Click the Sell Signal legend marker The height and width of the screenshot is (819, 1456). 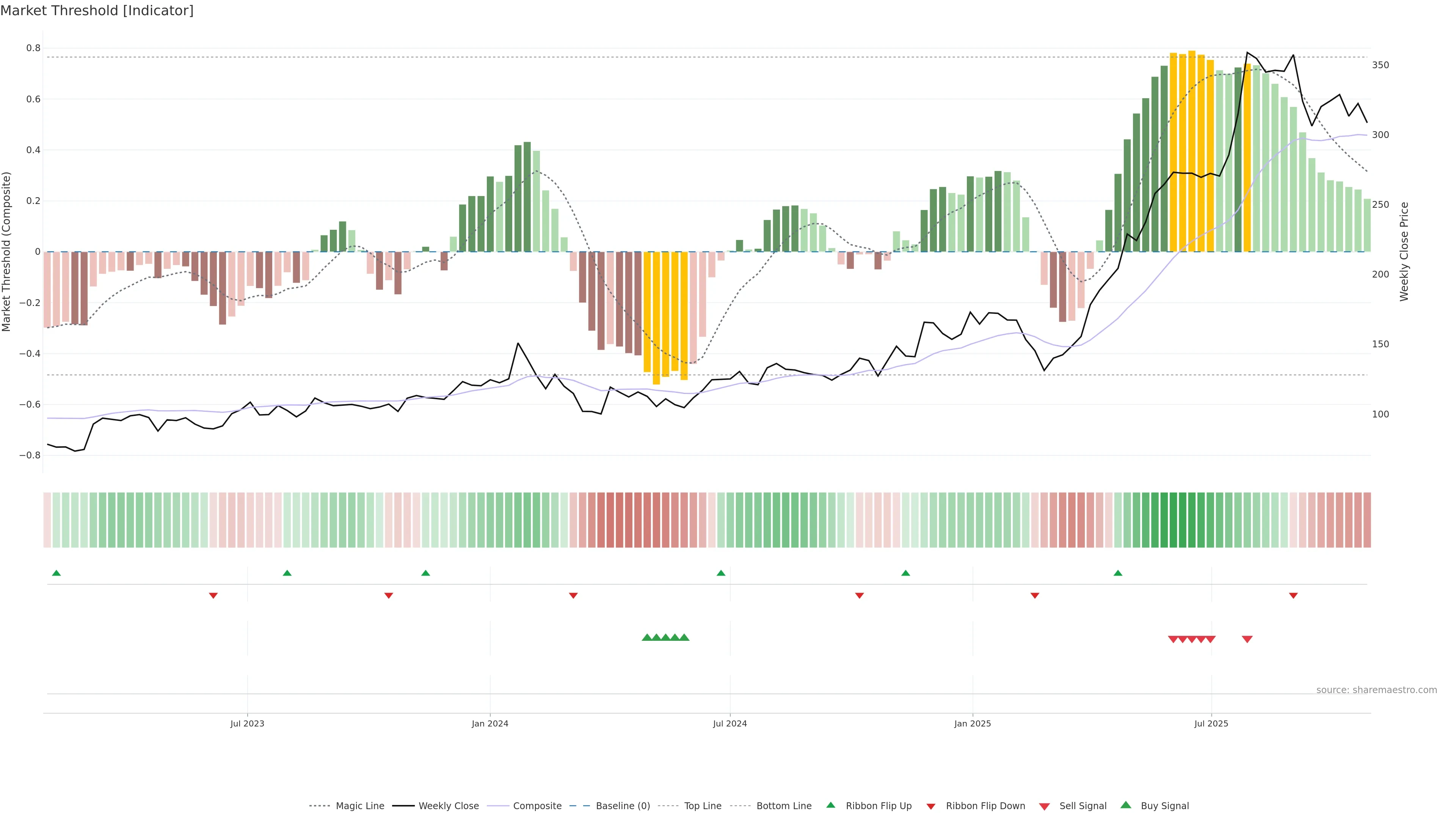tap(1044, 806)
